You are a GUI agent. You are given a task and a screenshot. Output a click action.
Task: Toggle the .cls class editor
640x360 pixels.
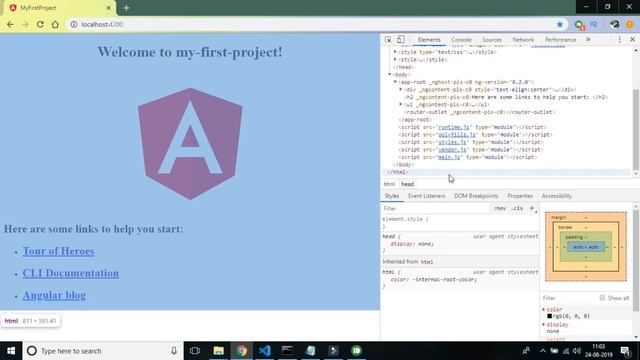[x=517, y=208]
